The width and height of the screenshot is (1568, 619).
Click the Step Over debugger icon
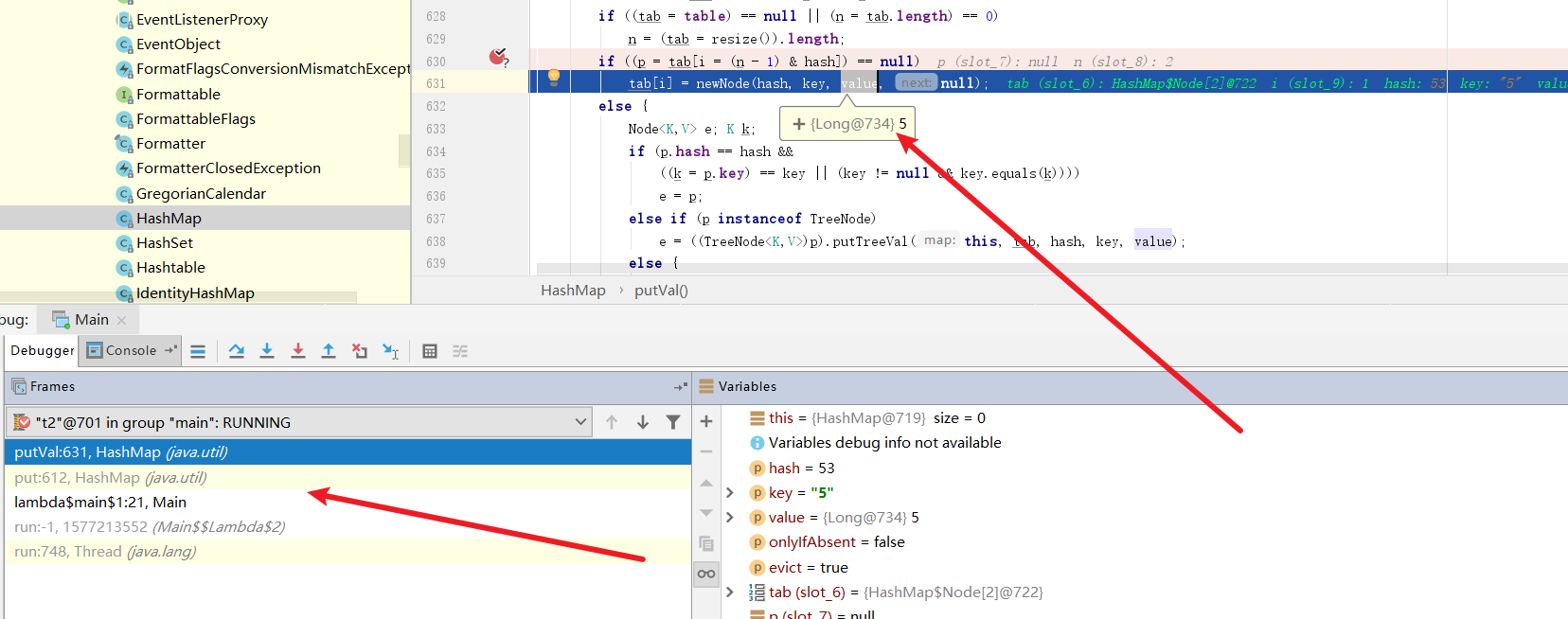pos(237,351)
